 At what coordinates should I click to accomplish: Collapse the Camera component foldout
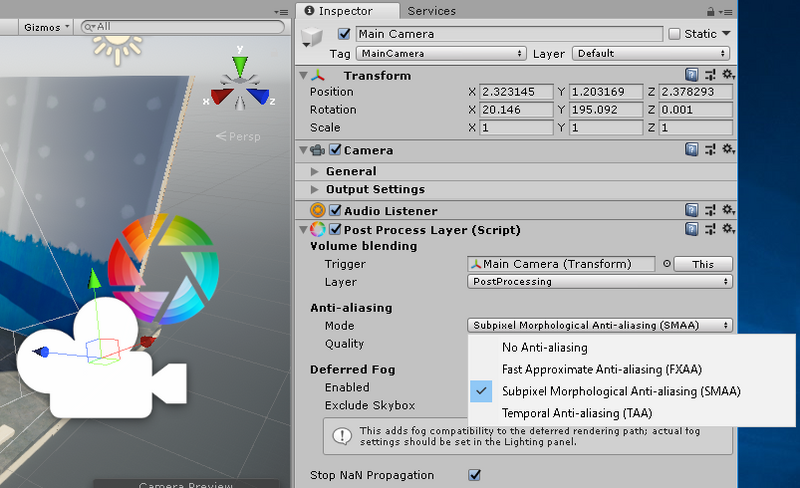[303, 150]
